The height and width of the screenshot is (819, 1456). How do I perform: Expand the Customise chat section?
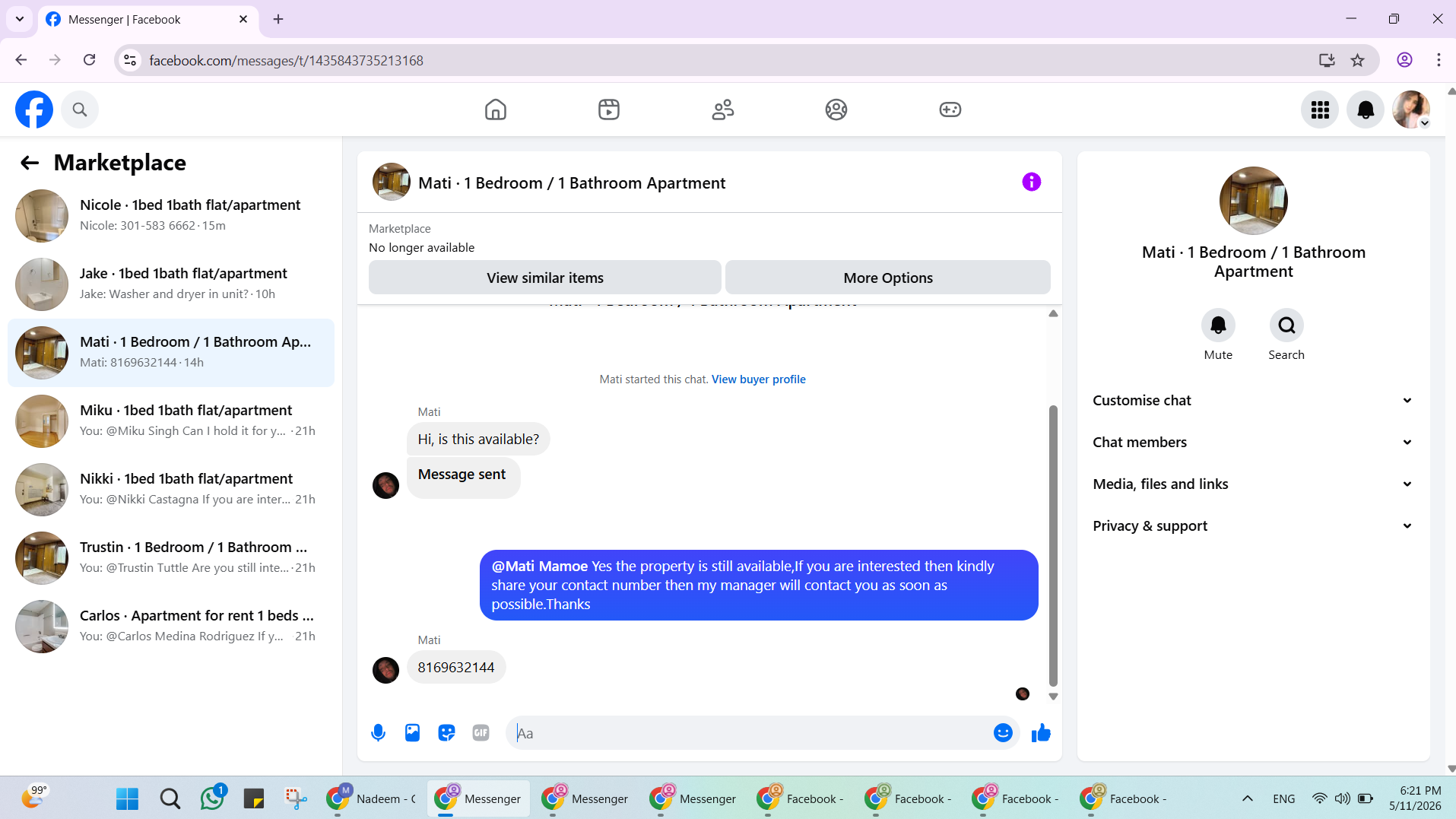[1253, 401]
